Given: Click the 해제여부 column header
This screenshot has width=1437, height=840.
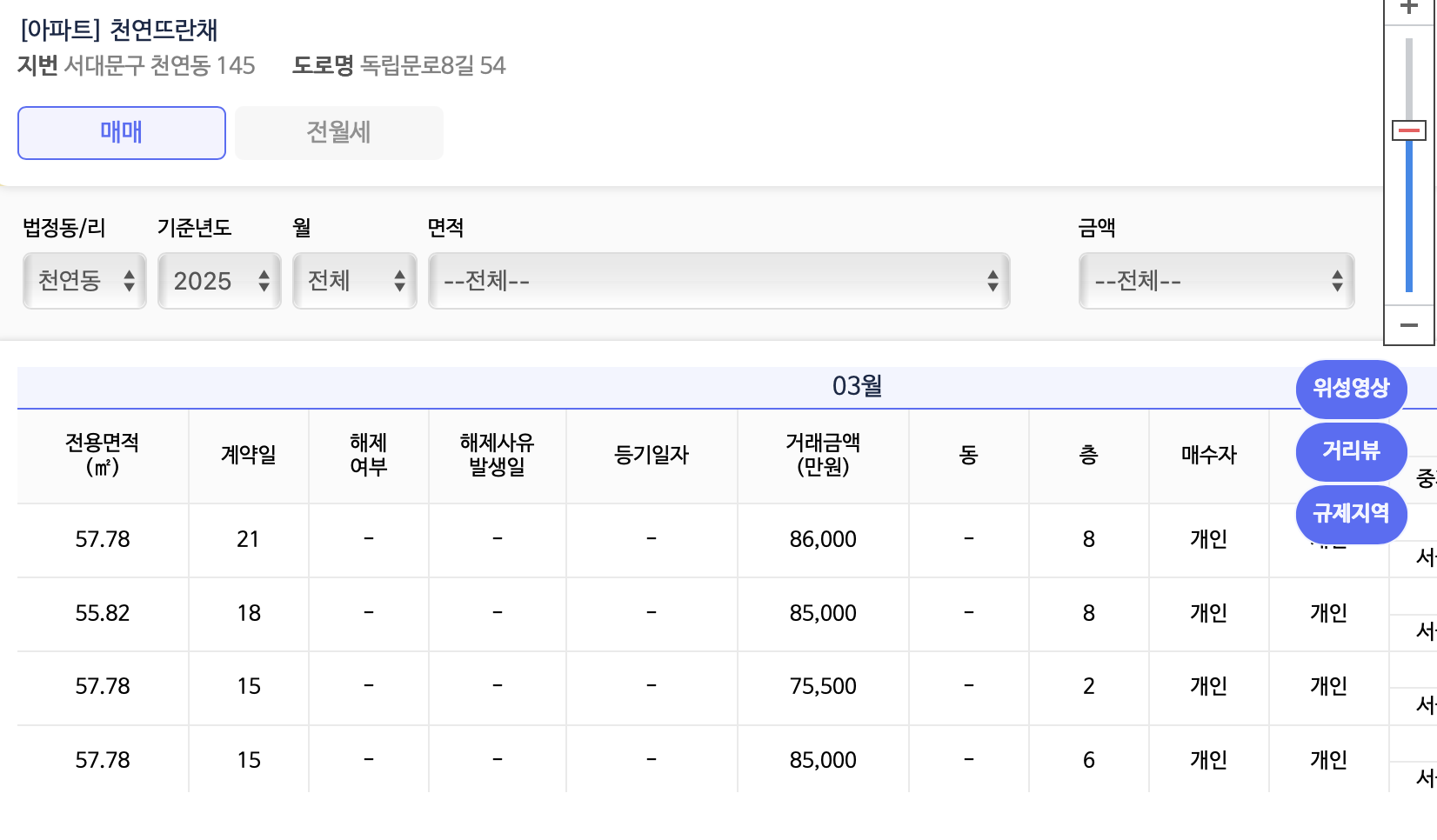Looking at the screenshot, I should 369,455.
